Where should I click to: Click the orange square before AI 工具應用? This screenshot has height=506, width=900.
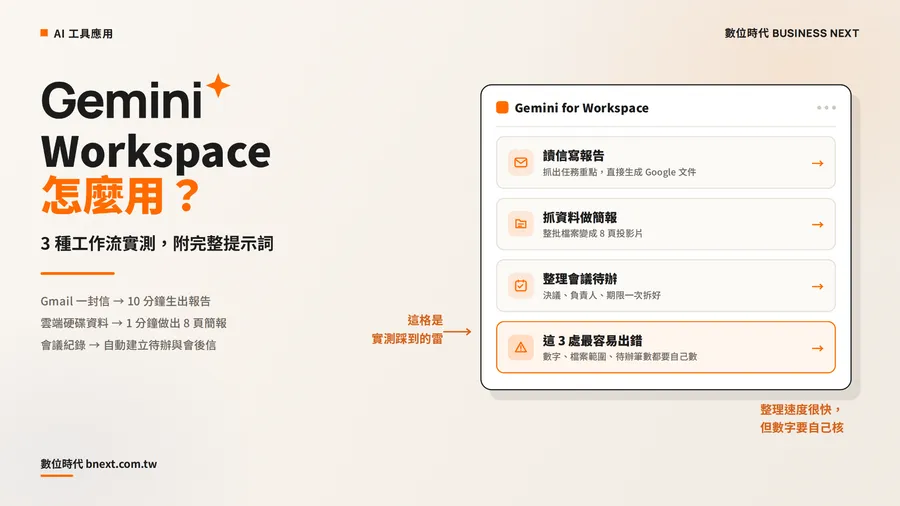click(x=44, y=33)
